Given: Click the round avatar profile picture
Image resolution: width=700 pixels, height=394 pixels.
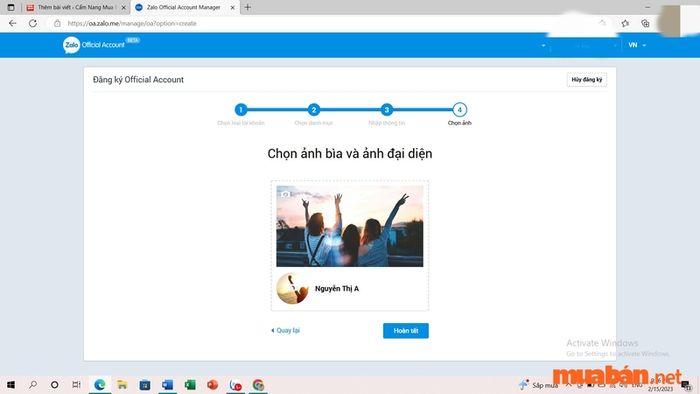Looking at the screenshot, I should 292,288.
